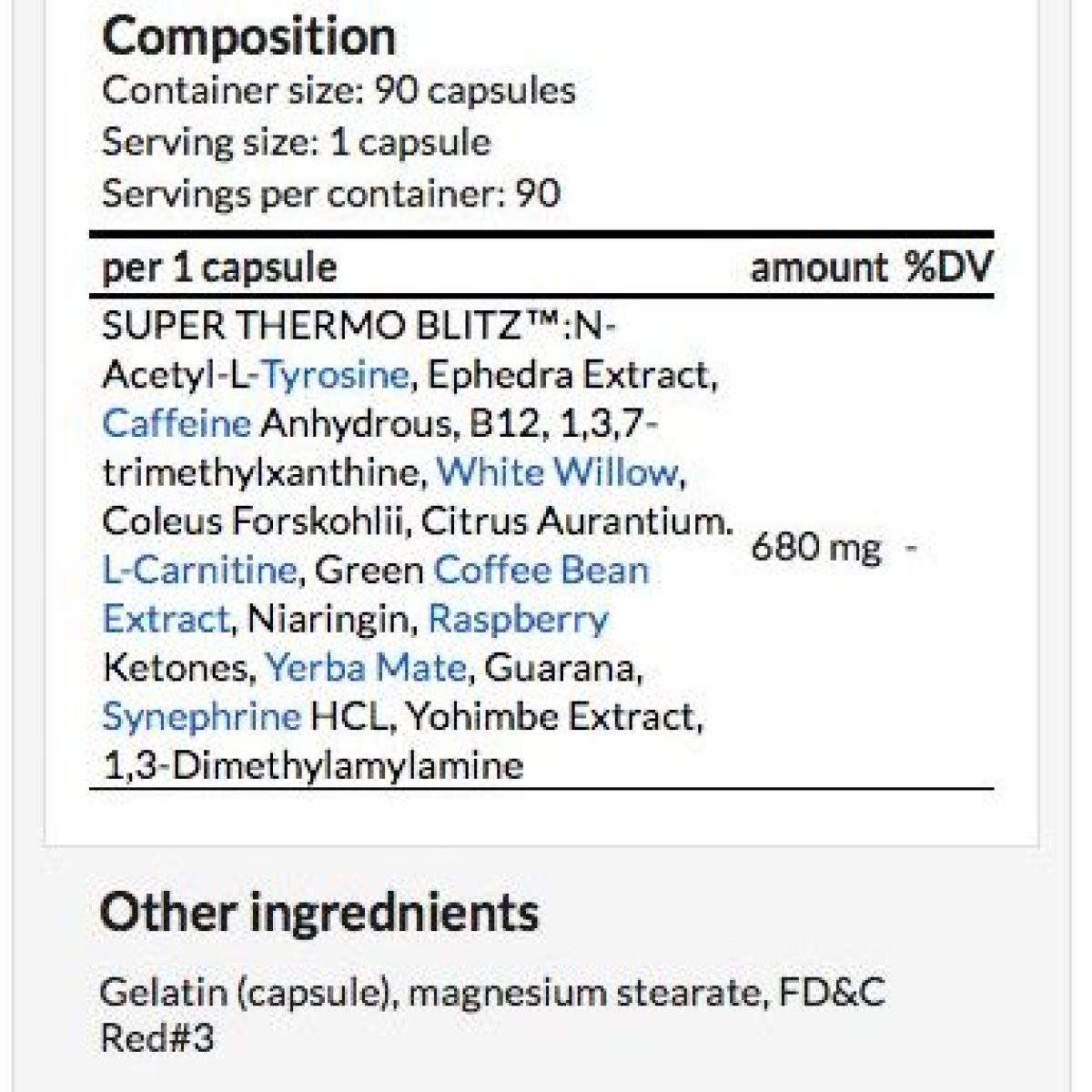
Task: Follow the L-Carnitine link
Action: coord(199,571)
